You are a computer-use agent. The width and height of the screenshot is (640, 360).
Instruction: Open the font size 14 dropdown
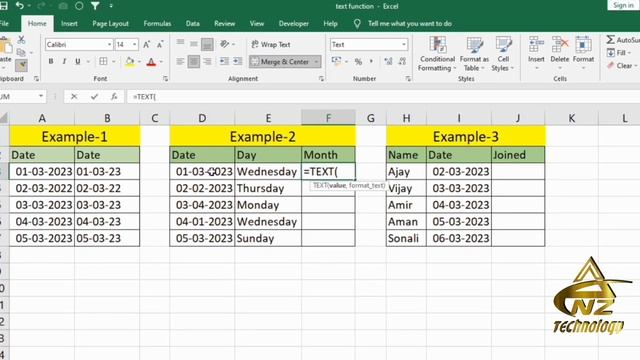pyautogui.click(x=134, y=44)
